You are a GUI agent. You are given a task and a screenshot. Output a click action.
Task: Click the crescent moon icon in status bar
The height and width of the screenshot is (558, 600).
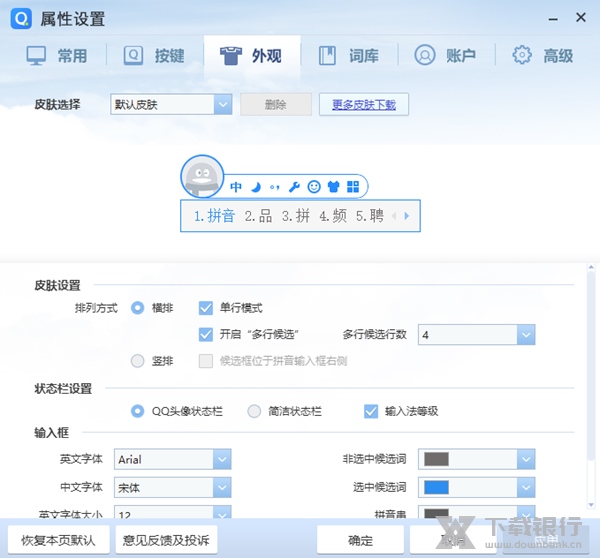255,187
